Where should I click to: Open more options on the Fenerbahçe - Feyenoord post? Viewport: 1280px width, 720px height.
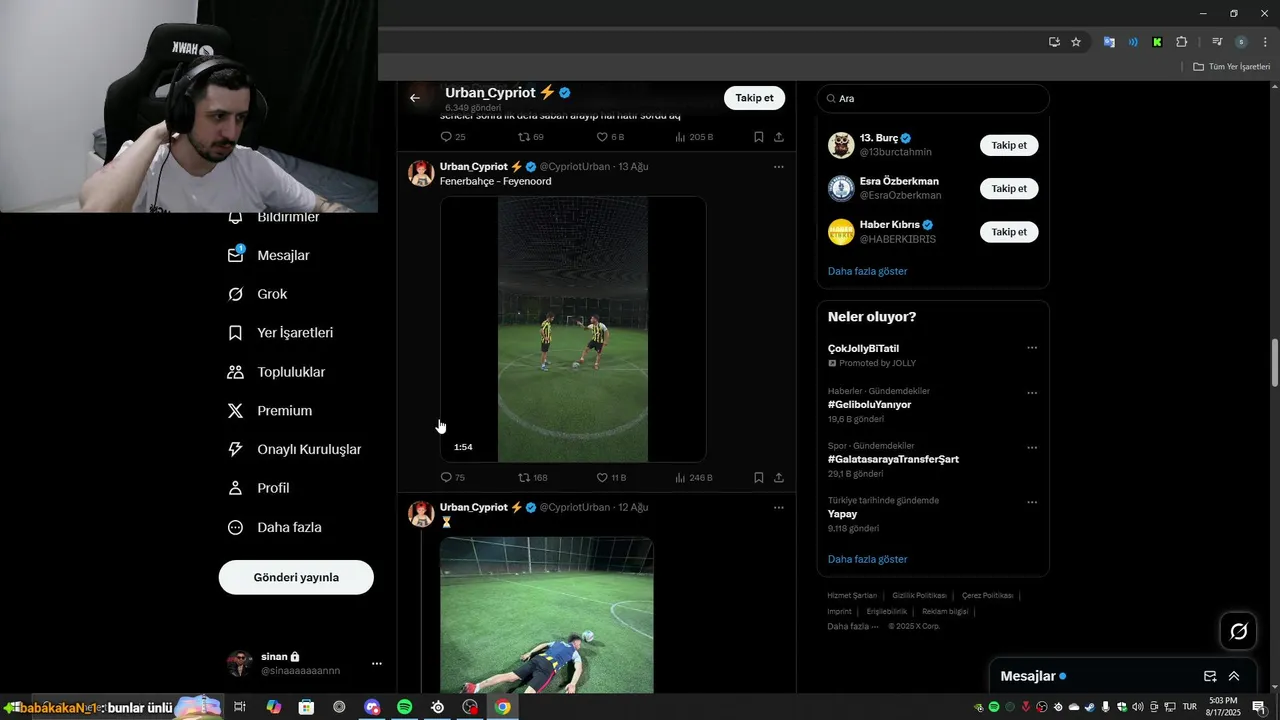[x=779, y=167]
